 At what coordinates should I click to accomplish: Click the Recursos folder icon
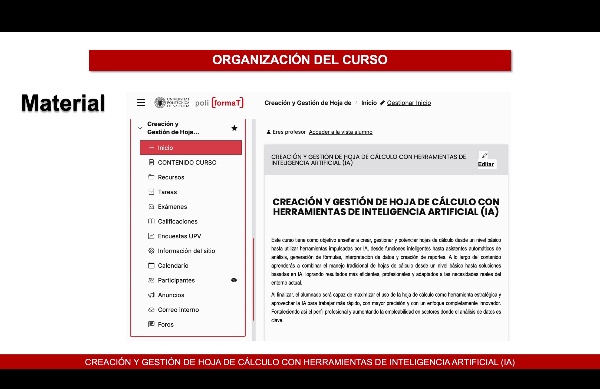coord(151,177)
